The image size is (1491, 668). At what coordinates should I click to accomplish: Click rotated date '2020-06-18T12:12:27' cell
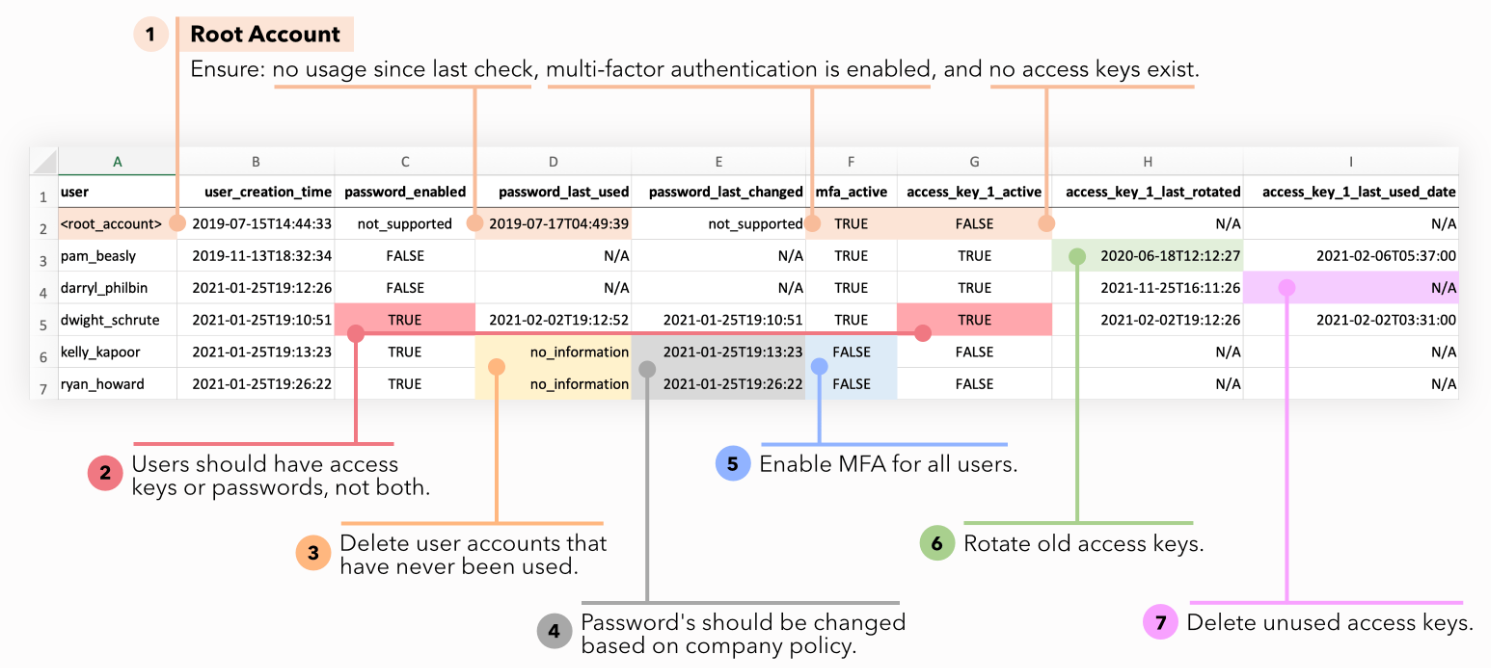1147,256
